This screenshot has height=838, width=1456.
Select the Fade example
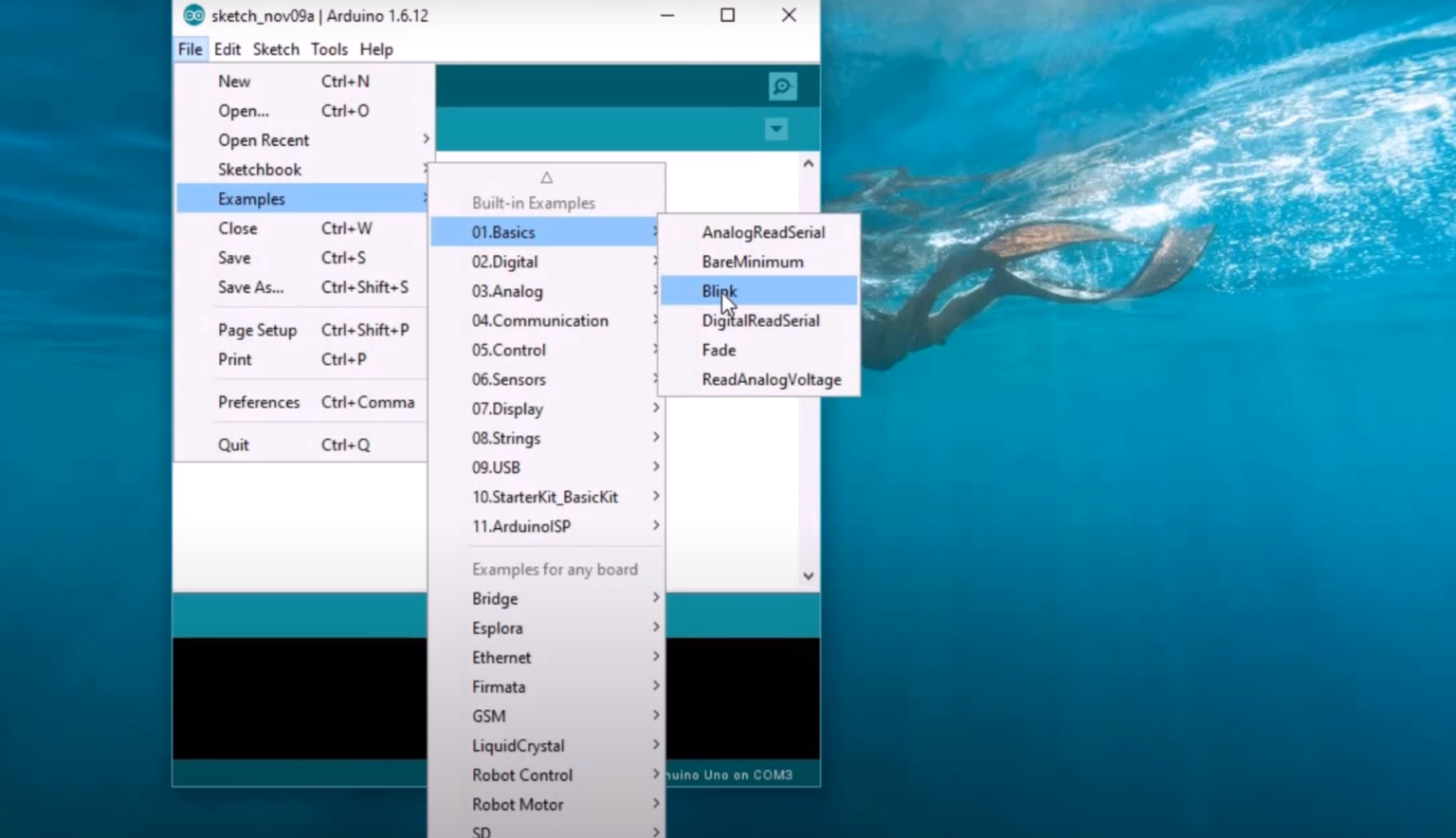point(719,350)
